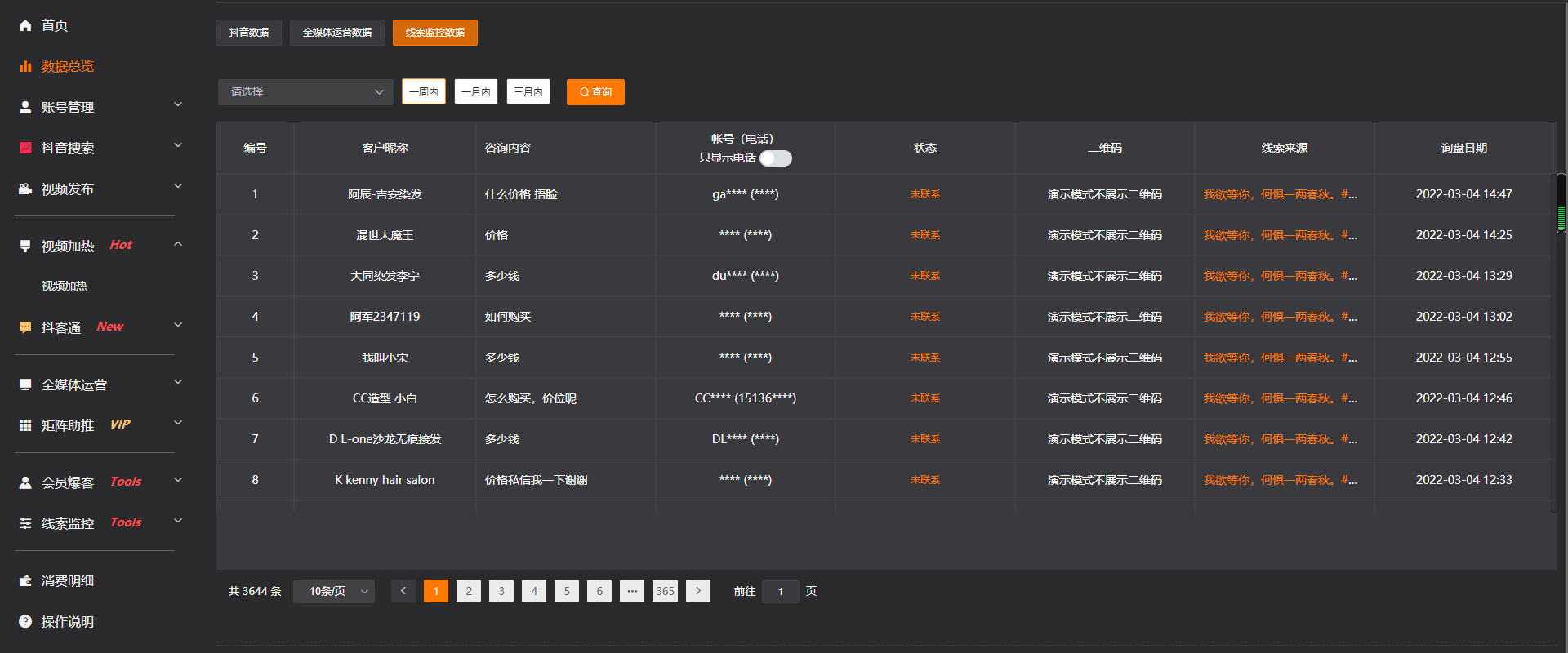
Task: Select the 一月内 filter button
Action: tap(476, 91)
